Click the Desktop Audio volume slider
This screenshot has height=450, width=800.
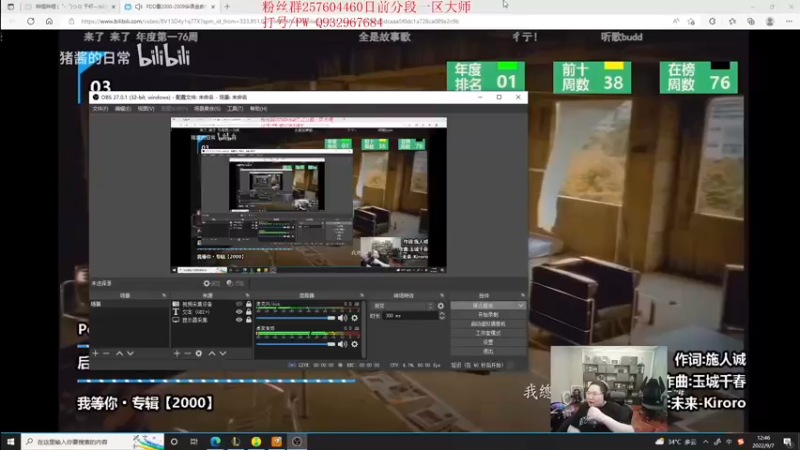pyautogui.click(x=295, y=344)
